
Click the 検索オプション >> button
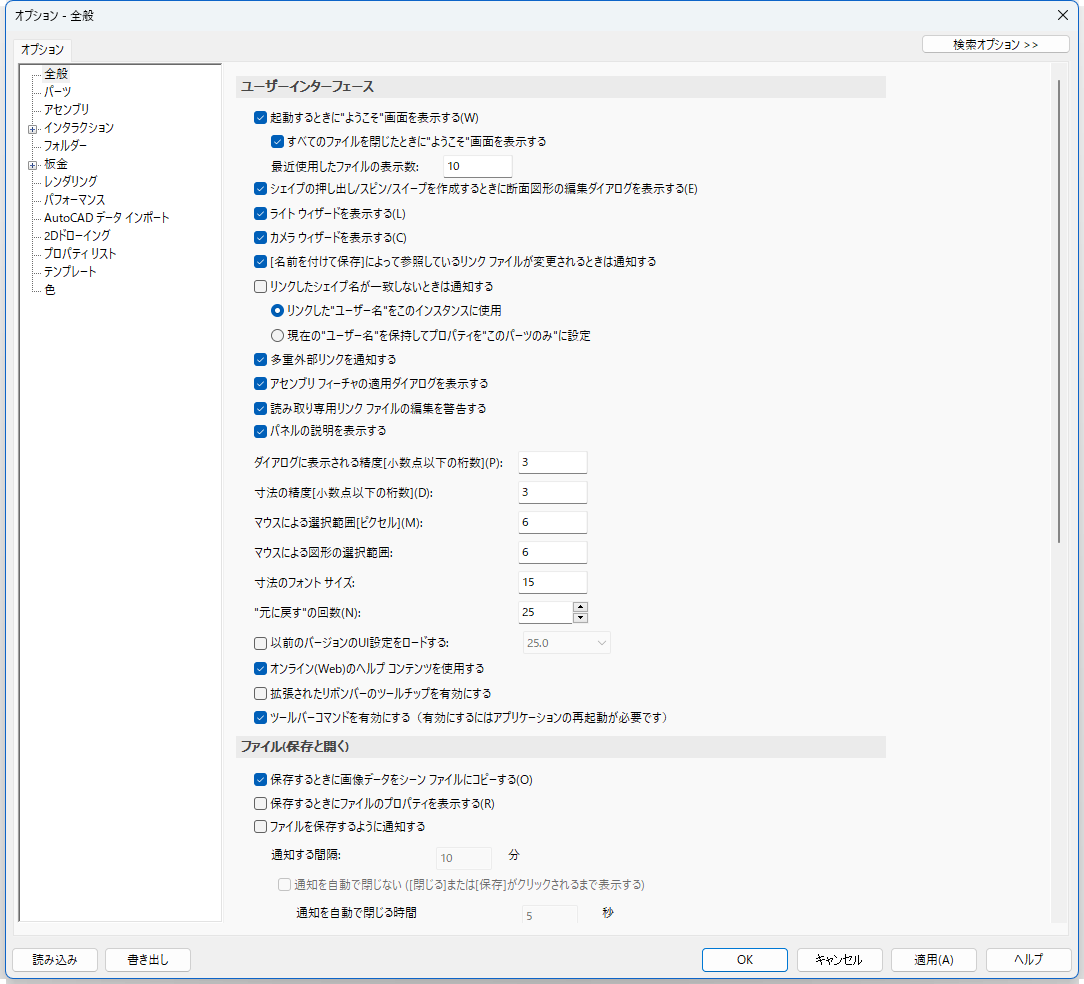(x=995, y=44)
